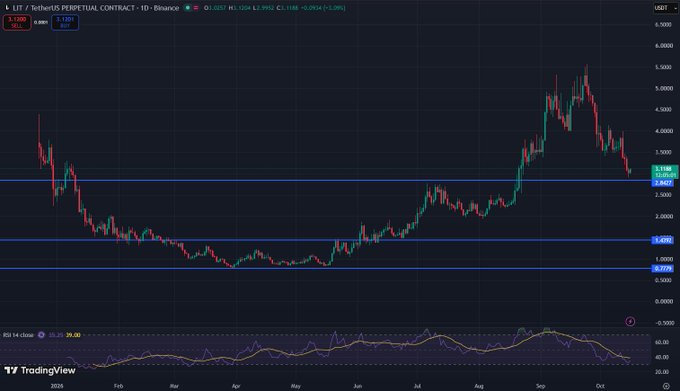Click the pink data status icon beside title
Image resolution: width=680 pixels, height=391 pixels.
[x=196, y=8]
